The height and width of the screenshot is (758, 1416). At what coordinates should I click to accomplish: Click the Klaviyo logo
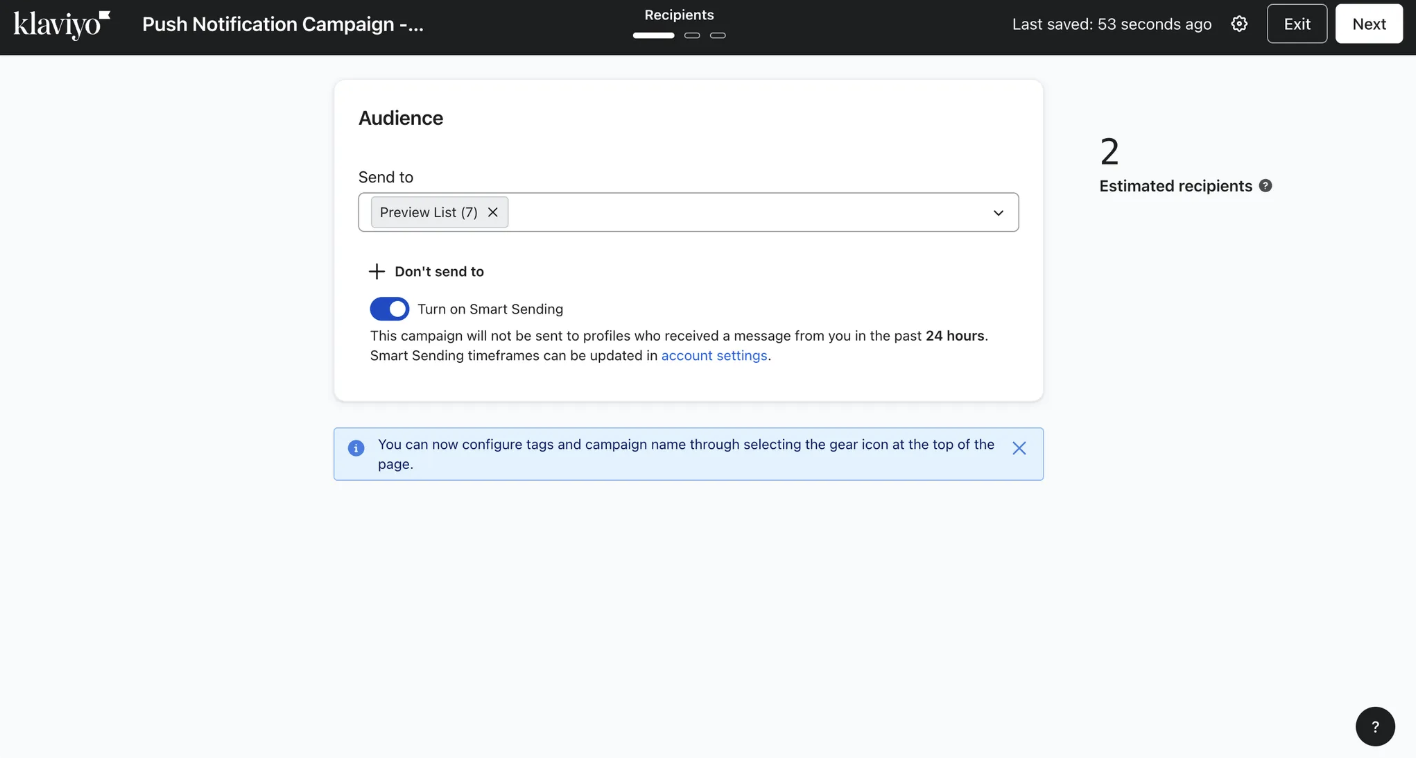coord(62,24)
